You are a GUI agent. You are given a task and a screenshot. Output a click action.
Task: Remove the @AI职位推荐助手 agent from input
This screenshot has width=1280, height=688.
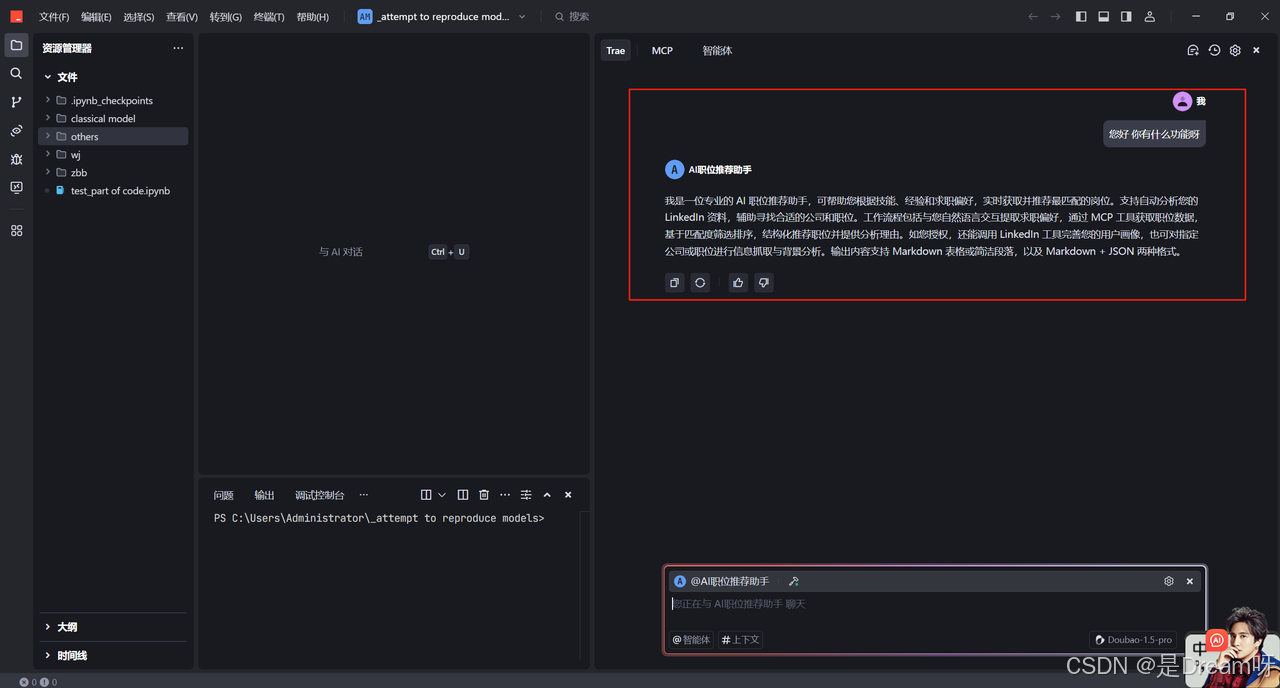[x=1190, y=581]
